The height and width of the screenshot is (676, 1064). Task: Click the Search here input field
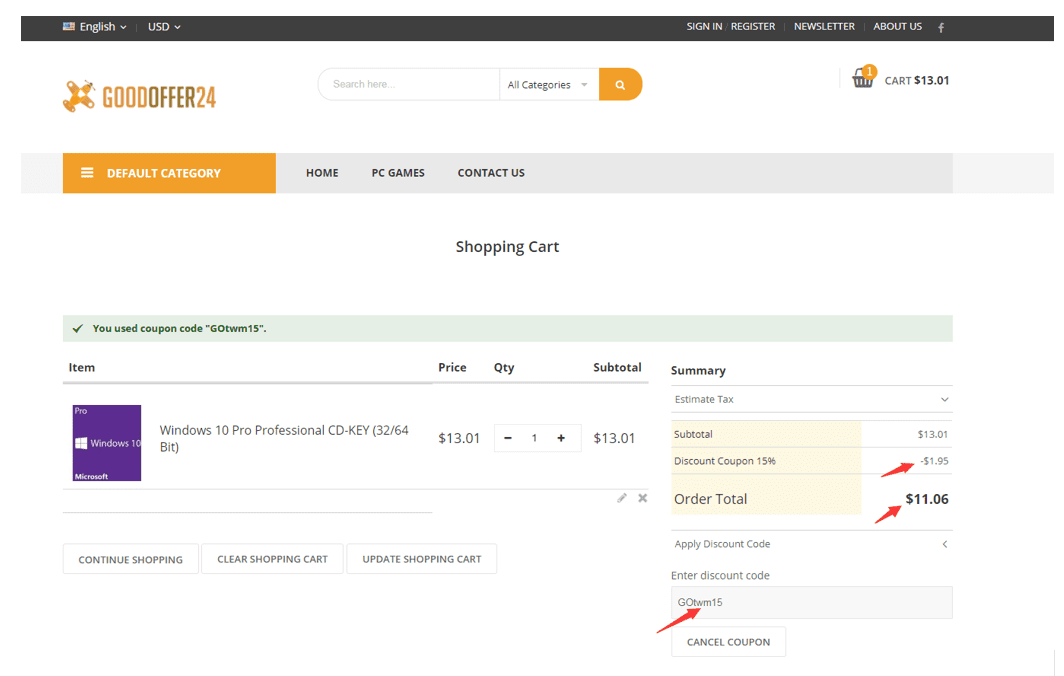409,84
